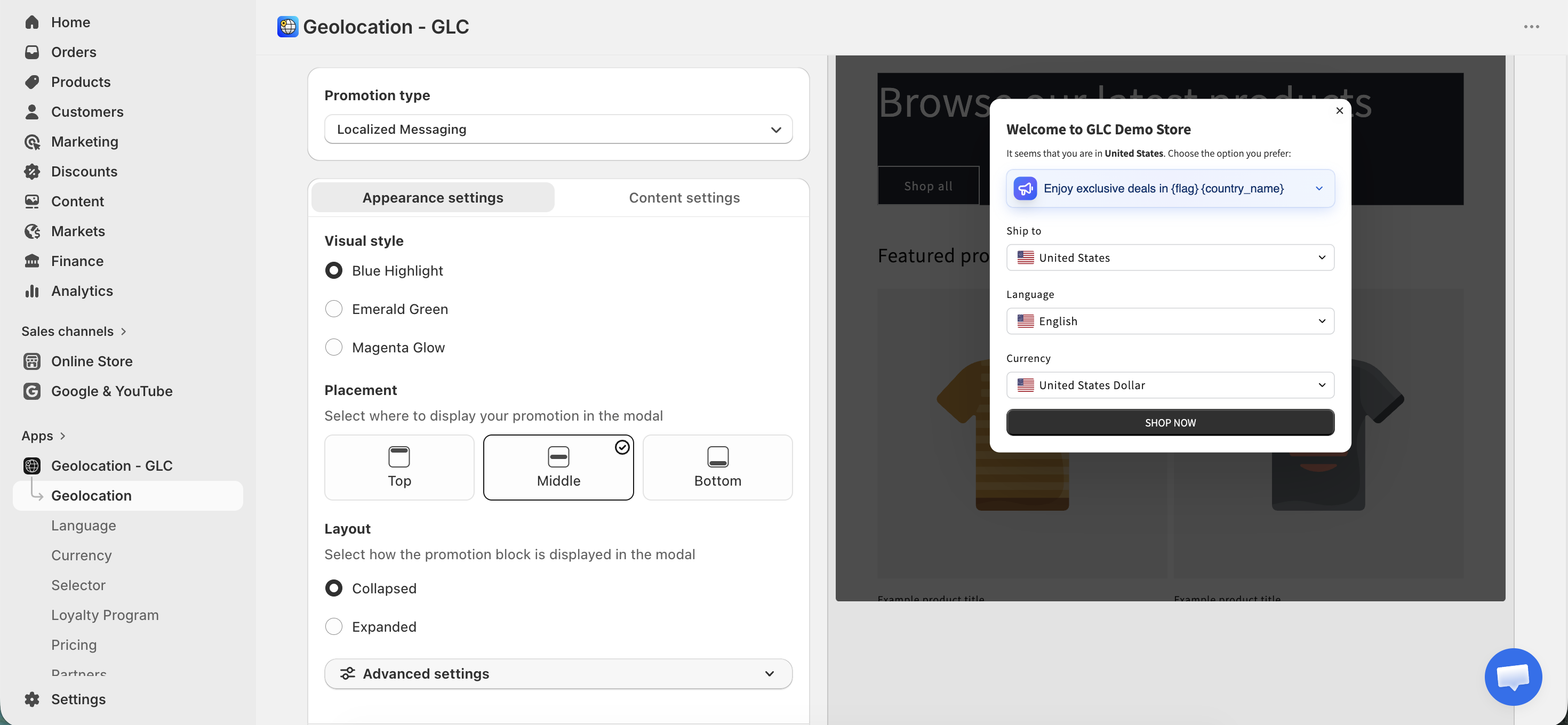Expand the Apps section chevron
This screenshot has height=725, width=1568.
(63, 436)
